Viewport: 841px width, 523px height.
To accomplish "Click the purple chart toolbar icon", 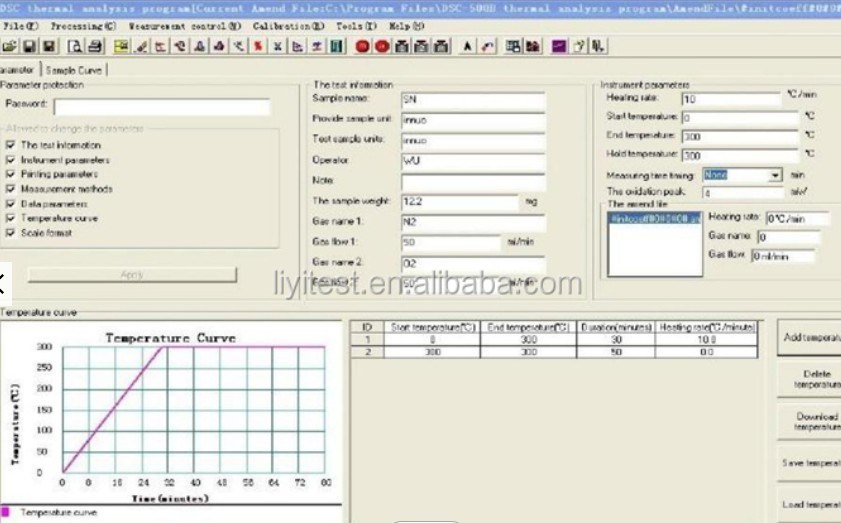I will (559, 47).
